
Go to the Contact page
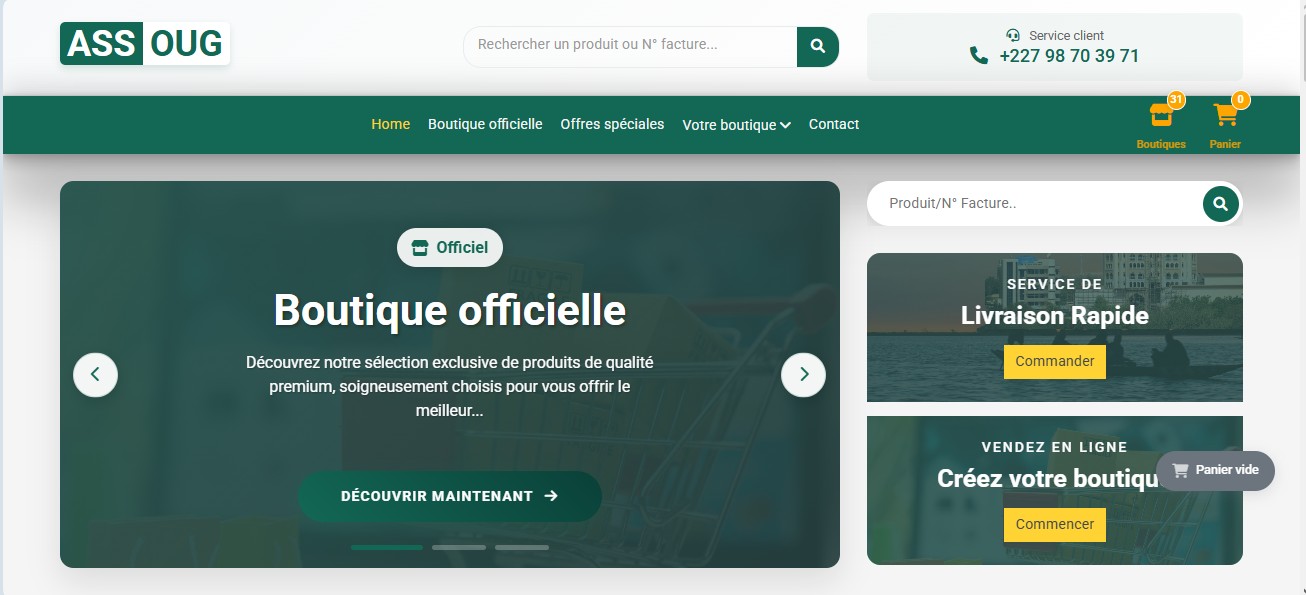click(833, 124)
